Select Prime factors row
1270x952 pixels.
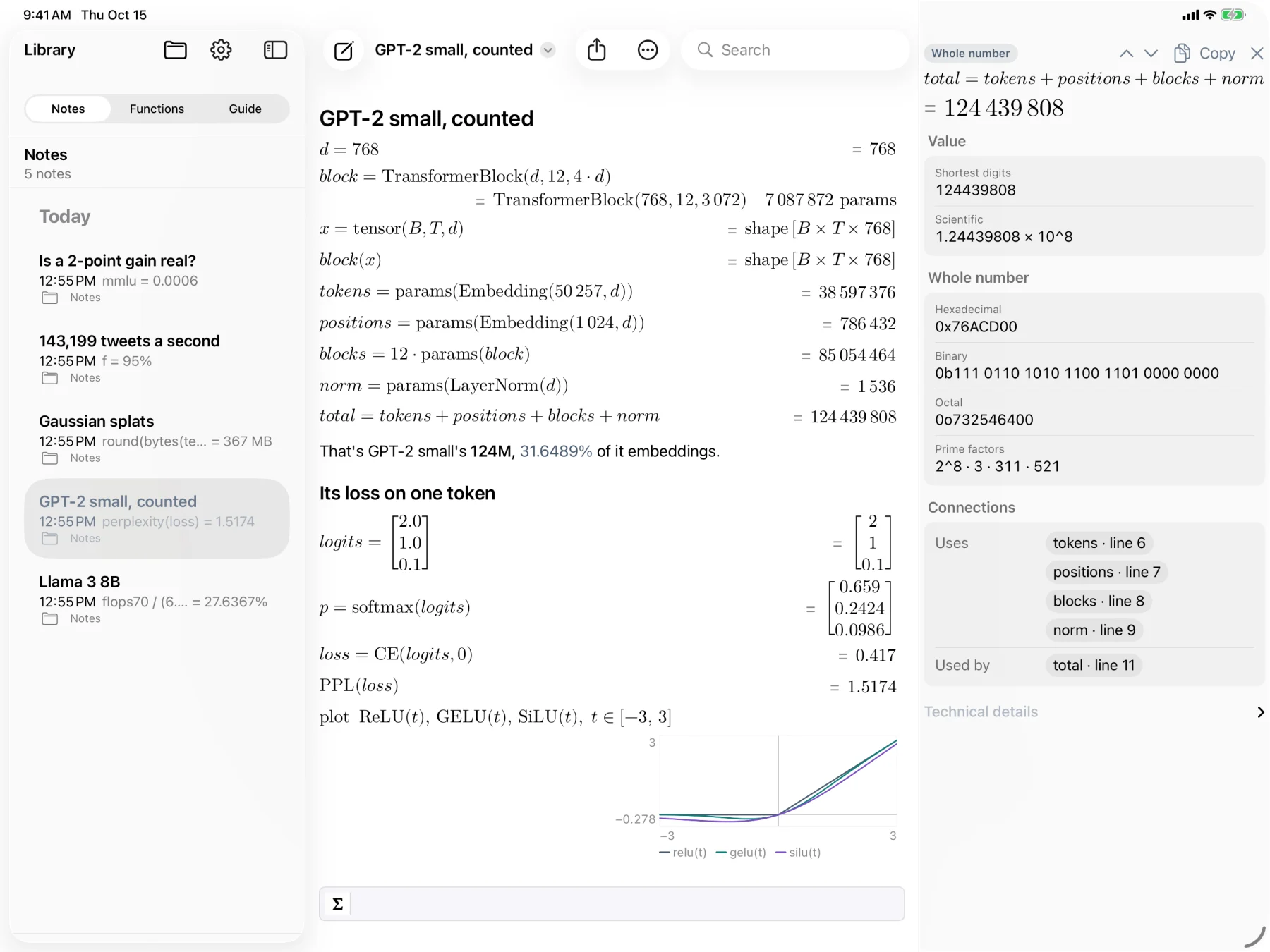tap(1094, 458)
